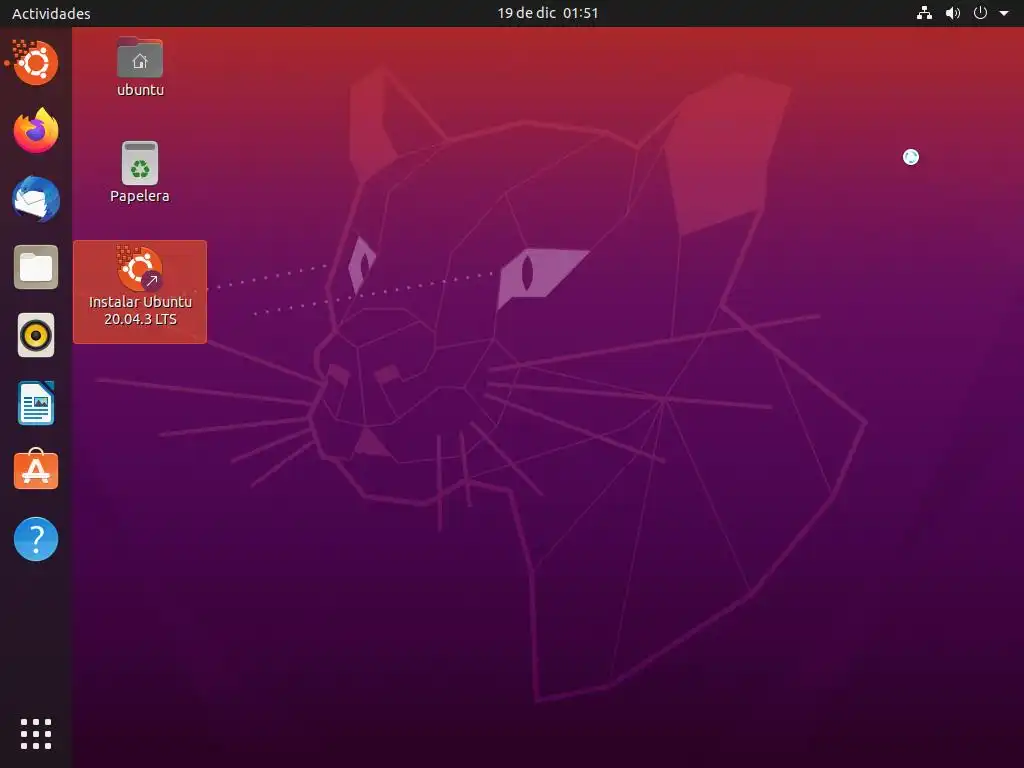Open the Files manager in the dock

[36, 267]
